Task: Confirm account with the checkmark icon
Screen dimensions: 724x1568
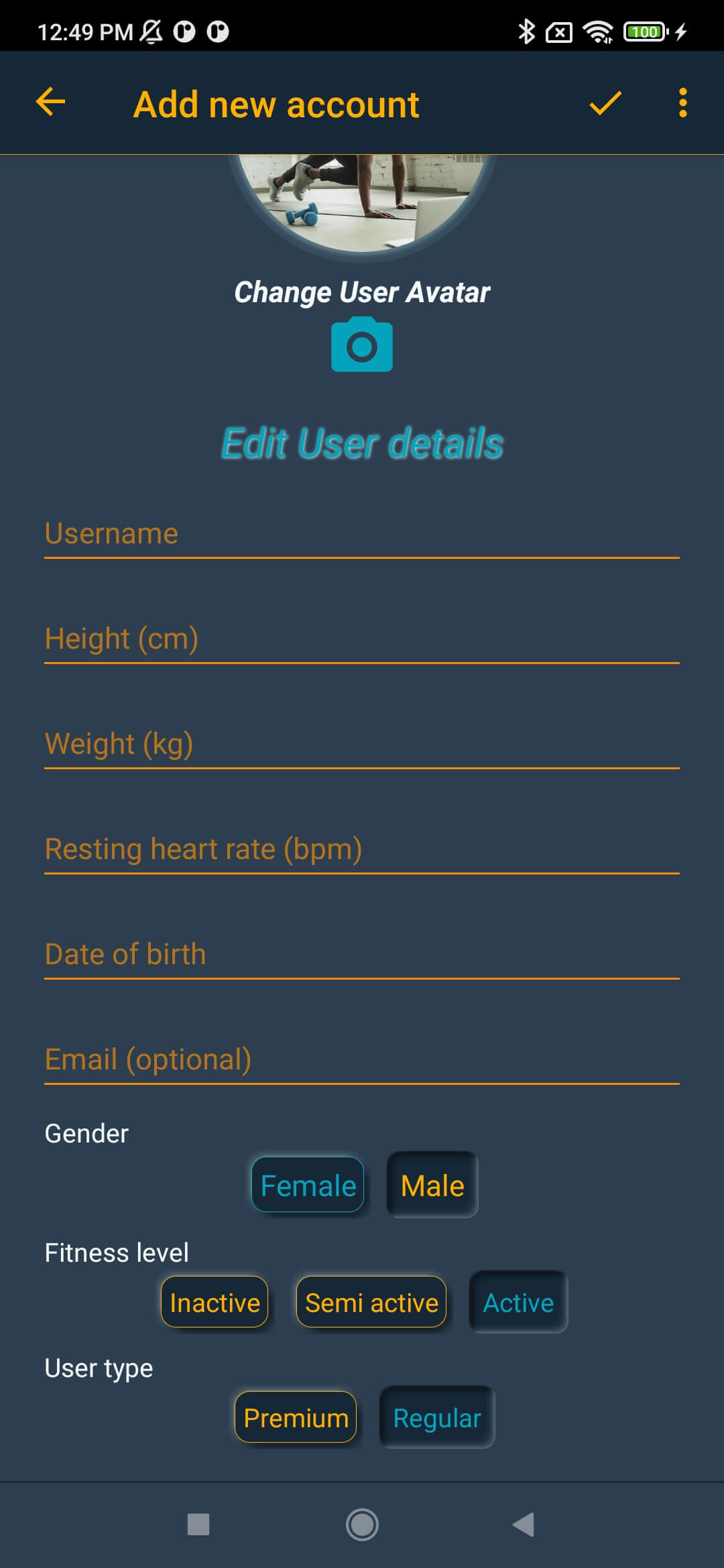Action: [x=605, y=103]
